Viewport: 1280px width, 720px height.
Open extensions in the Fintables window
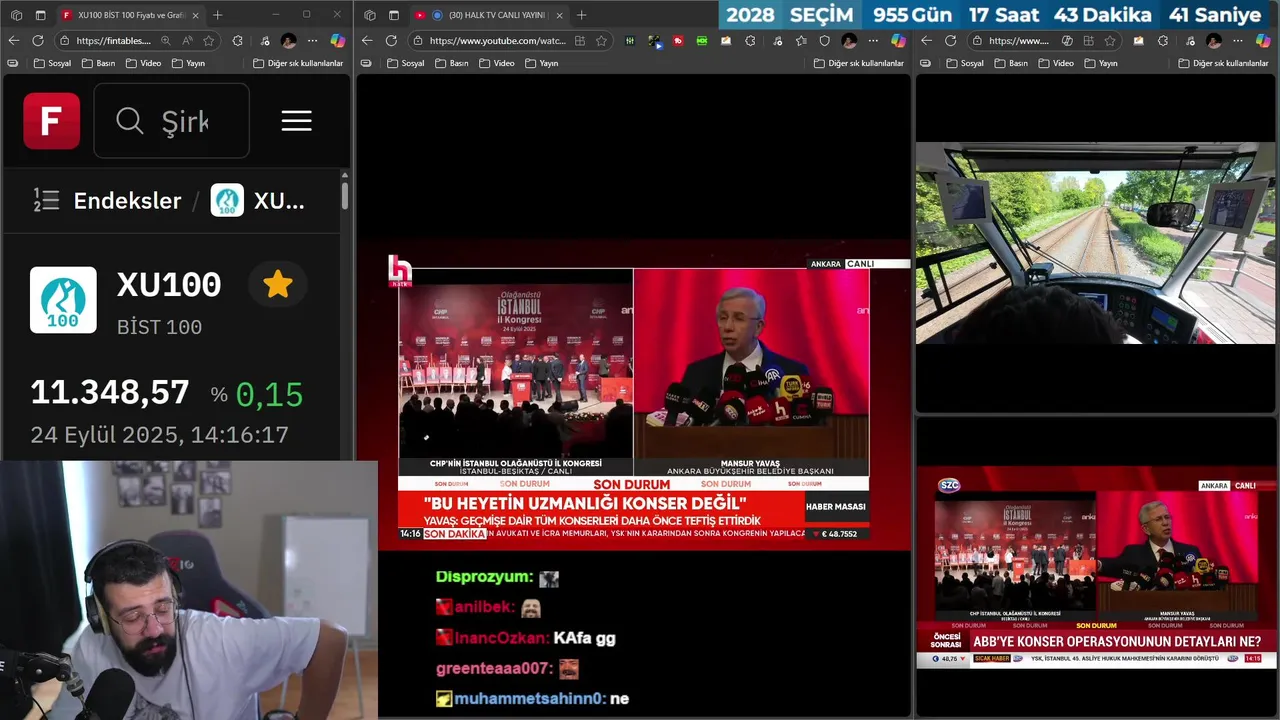click(x=237, y=40)
